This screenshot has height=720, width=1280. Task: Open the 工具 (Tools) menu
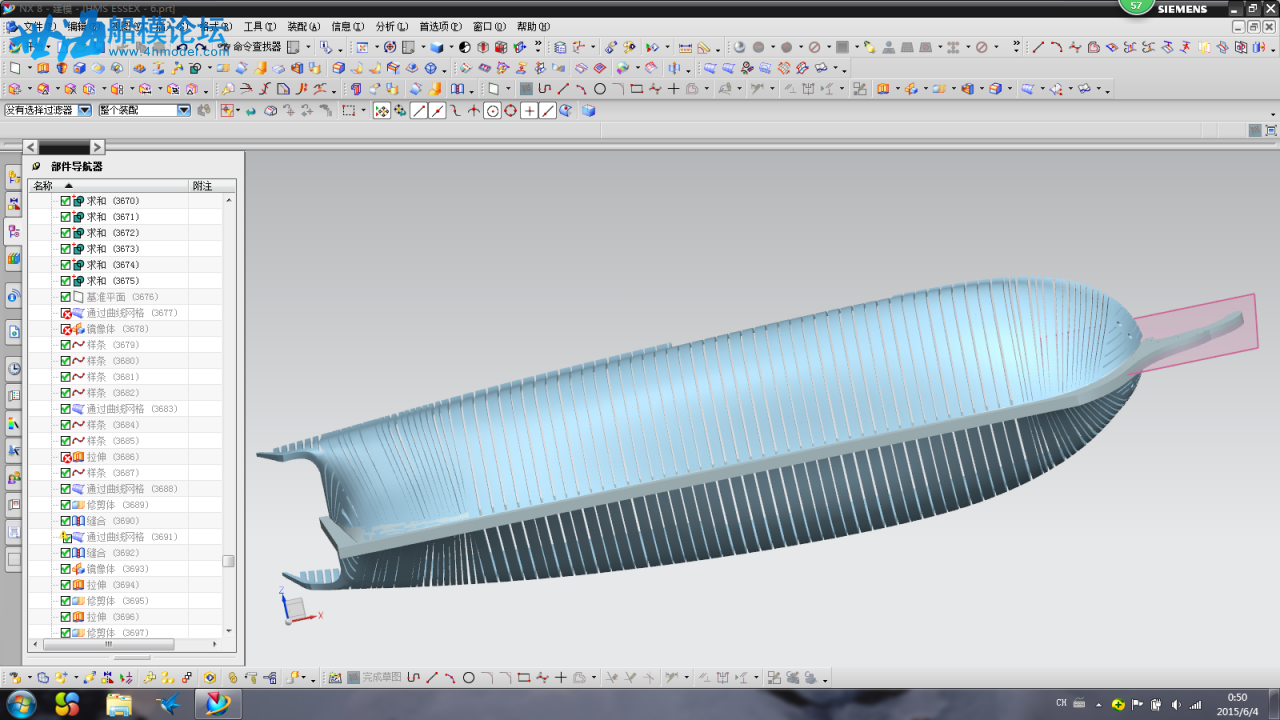point(260,26)
